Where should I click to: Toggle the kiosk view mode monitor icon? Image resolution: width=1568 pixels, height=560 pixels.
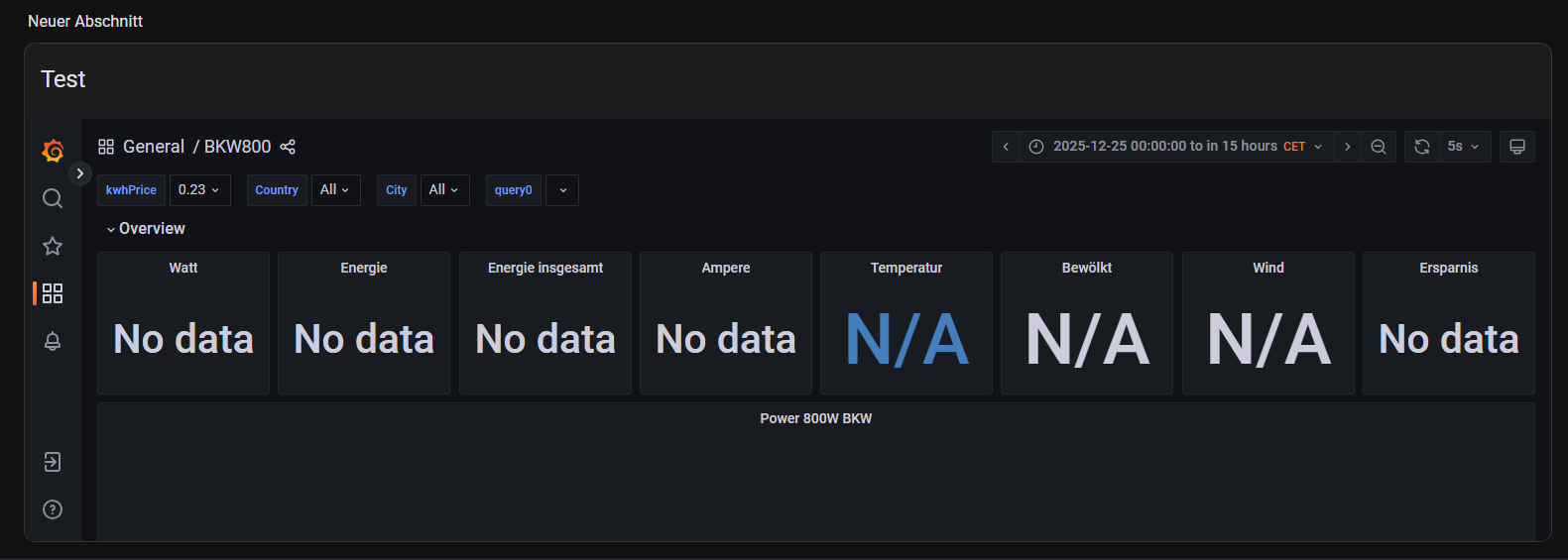pyautogui.click(x=1516, y=147)
